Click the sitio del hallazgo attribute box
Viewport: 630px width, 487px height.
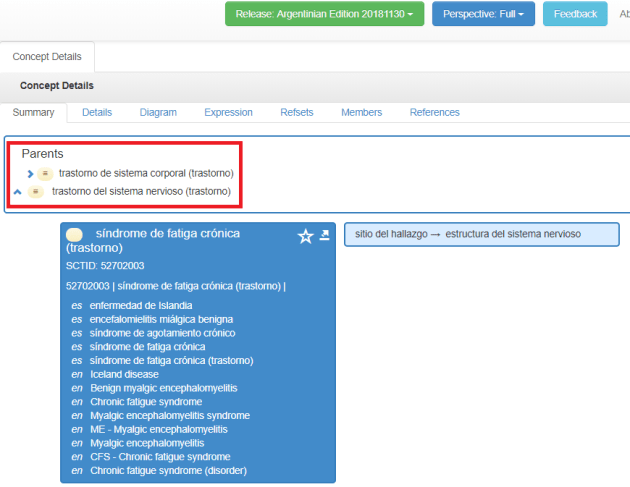(x=481, y=234)
